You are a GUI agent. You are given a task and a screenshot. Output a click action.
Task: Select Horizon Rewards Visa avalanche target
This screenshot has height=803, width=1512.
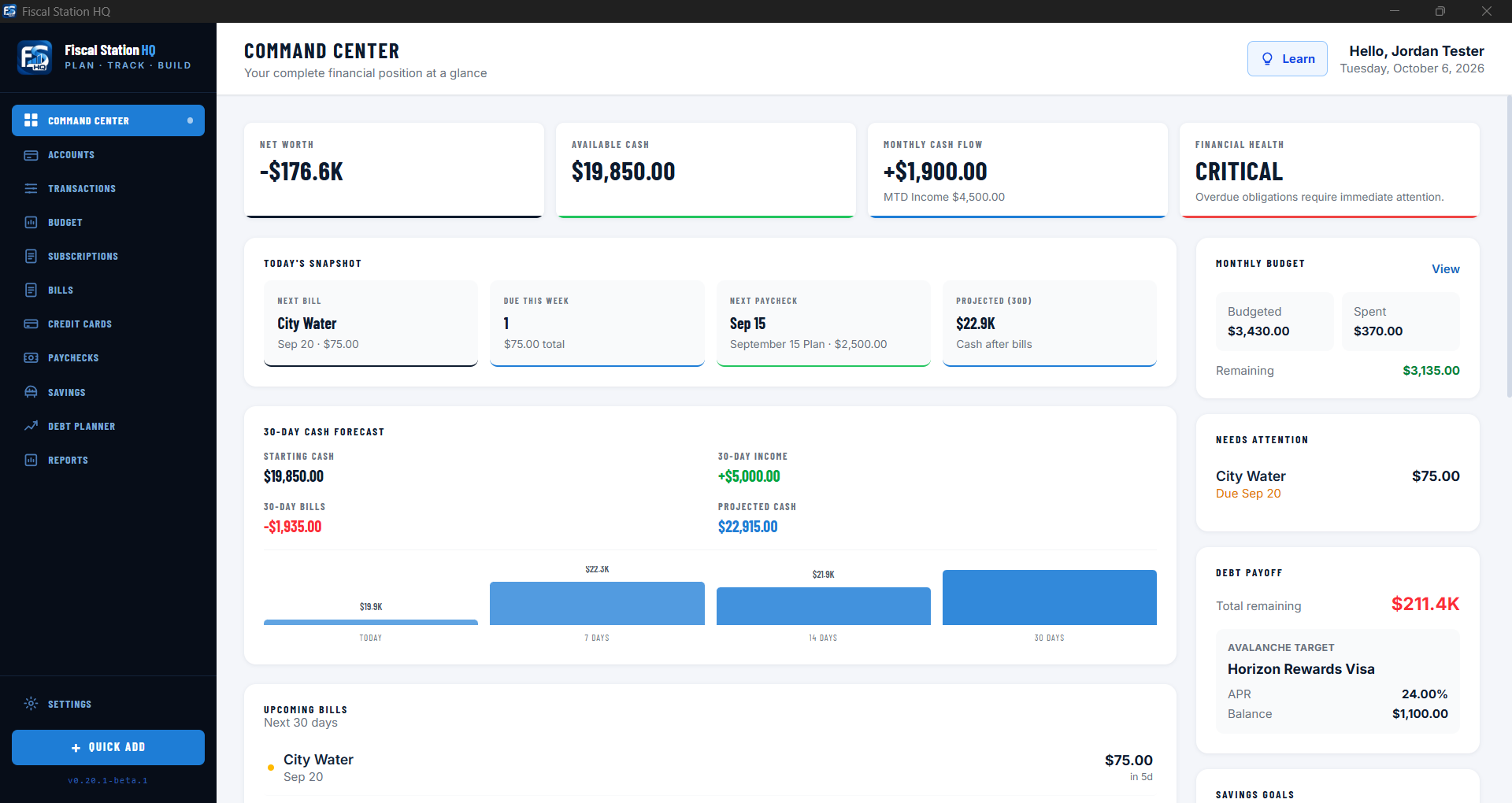1337,681
